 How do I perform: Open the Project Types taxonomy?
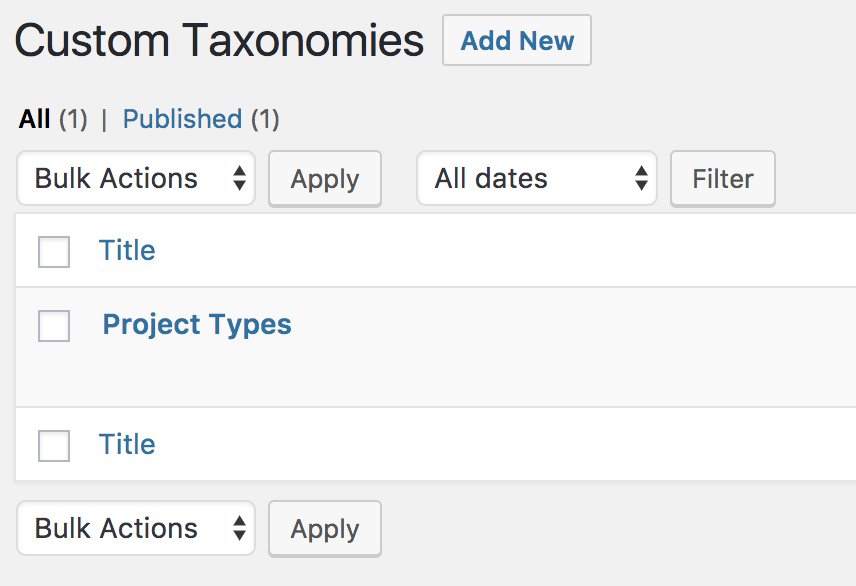[197, 324]
